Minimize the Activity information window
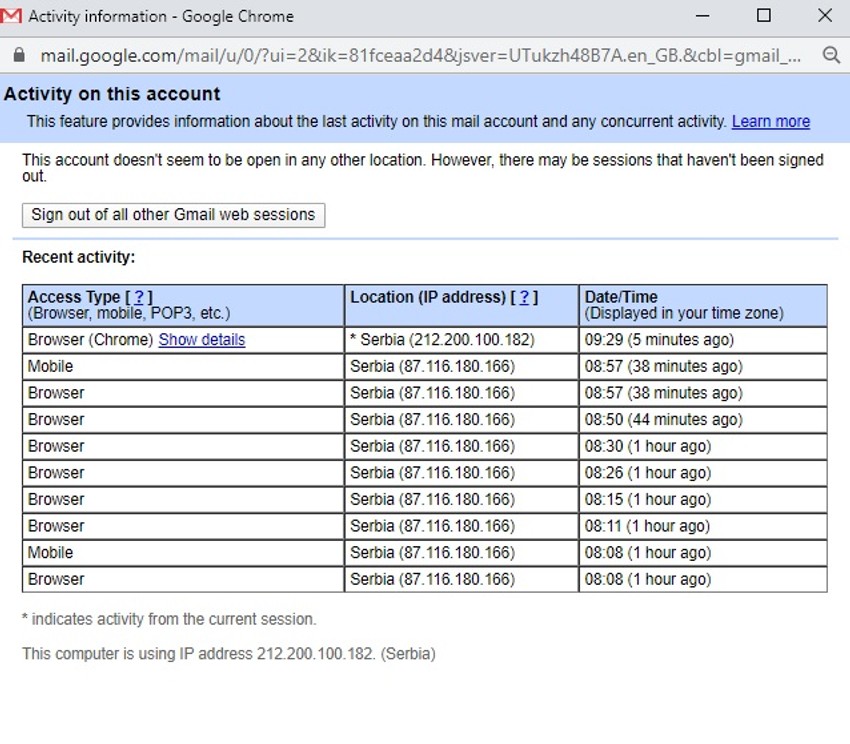 coord(703,16)
